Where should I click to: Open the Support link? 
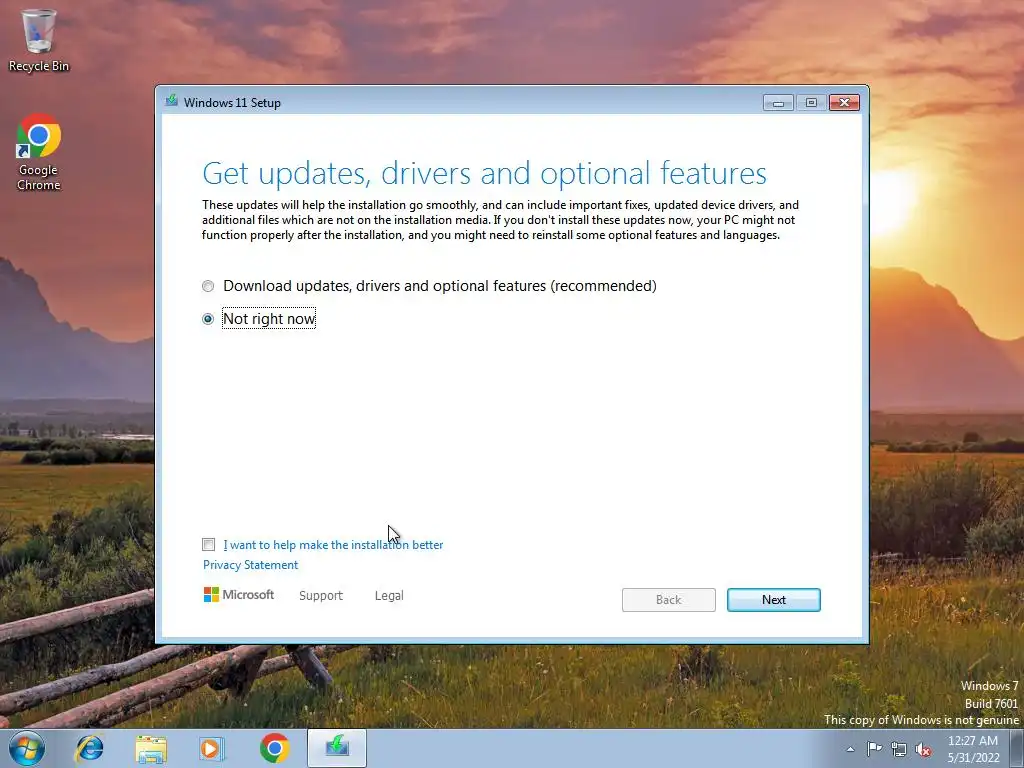[x=321, y=596]
